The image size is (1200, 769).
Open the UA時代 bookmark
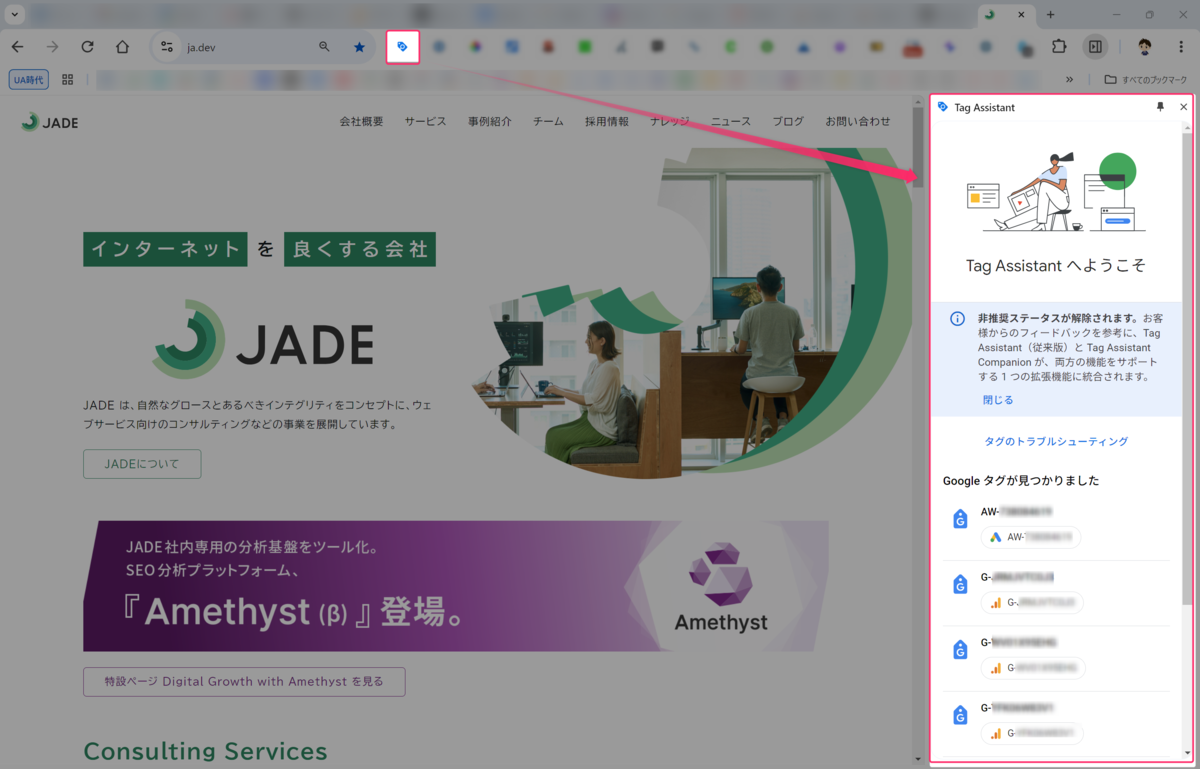[x=29, y=80]
